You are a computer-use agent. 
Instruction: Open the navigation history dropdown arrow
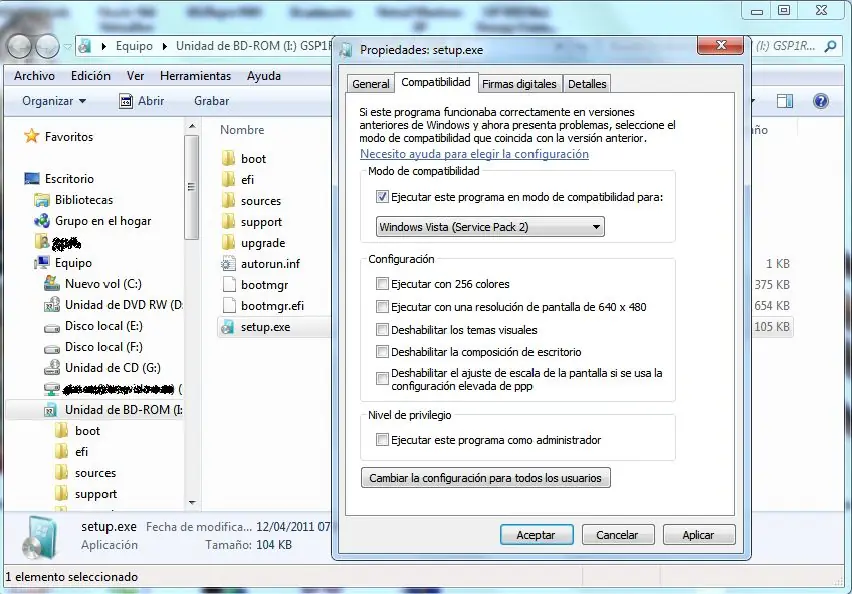point(67,47)
